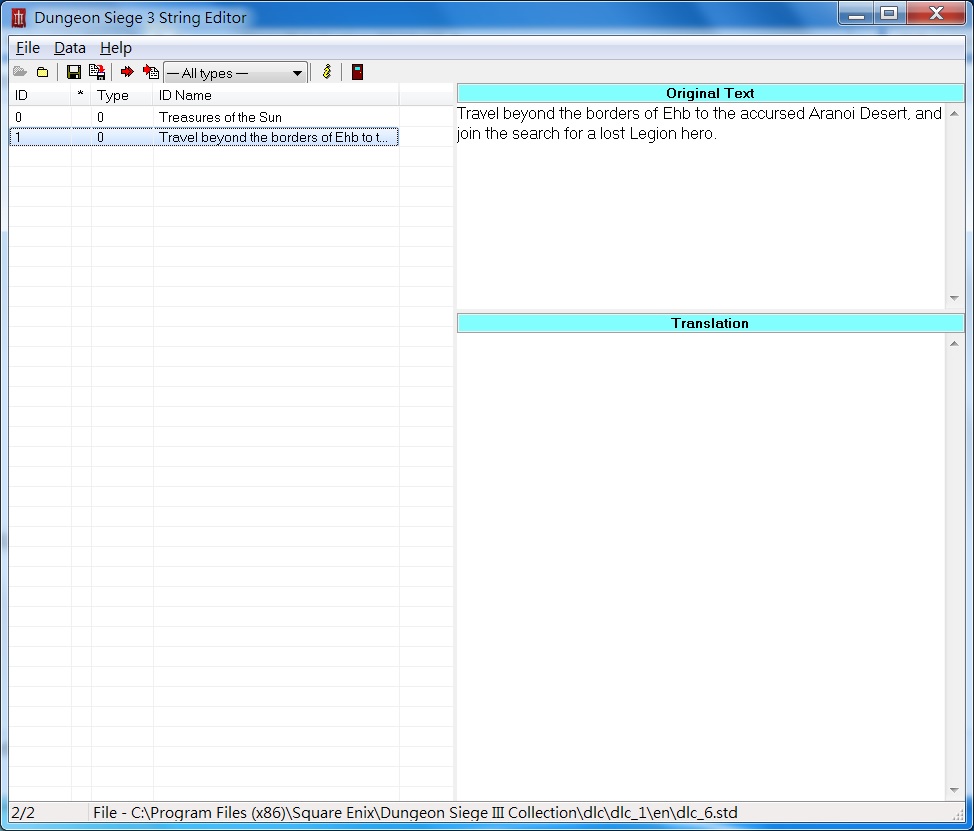Screen dimensions: 974x831
Task: Click the asterisk column header
Action: (81, 96)
